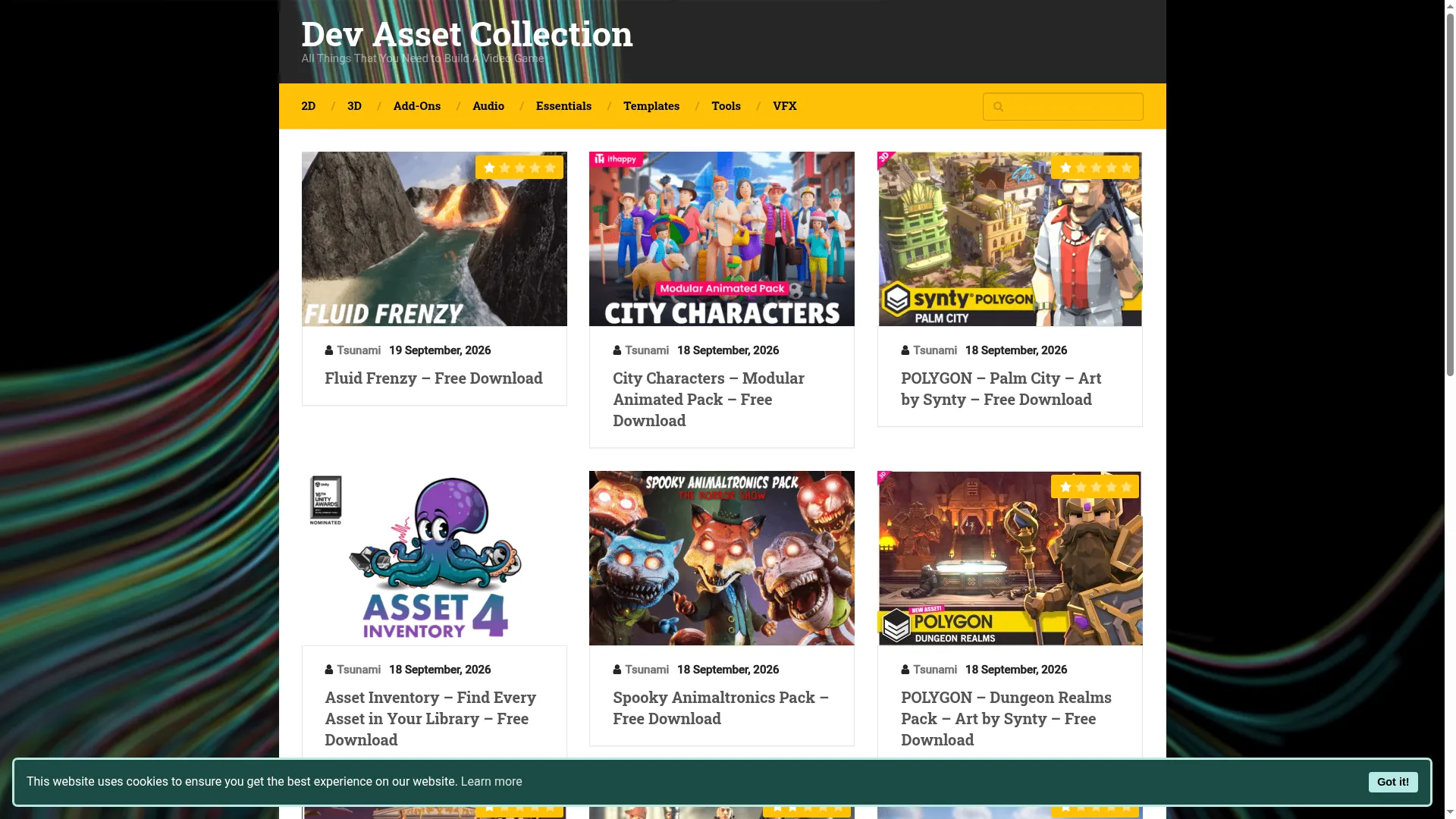This screenshot has height=819, width=1456.
Task: Open 'POLYGON – Dungeon Realms Pack' title
Action: [1006, 718]
